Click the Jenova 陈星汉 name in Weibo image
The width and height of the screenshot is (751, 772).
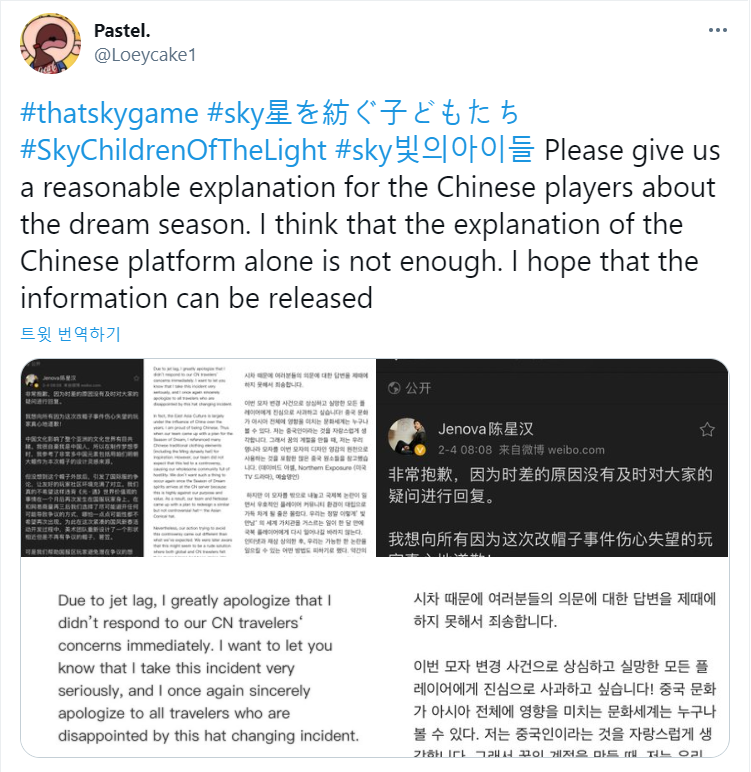[486, 429]
